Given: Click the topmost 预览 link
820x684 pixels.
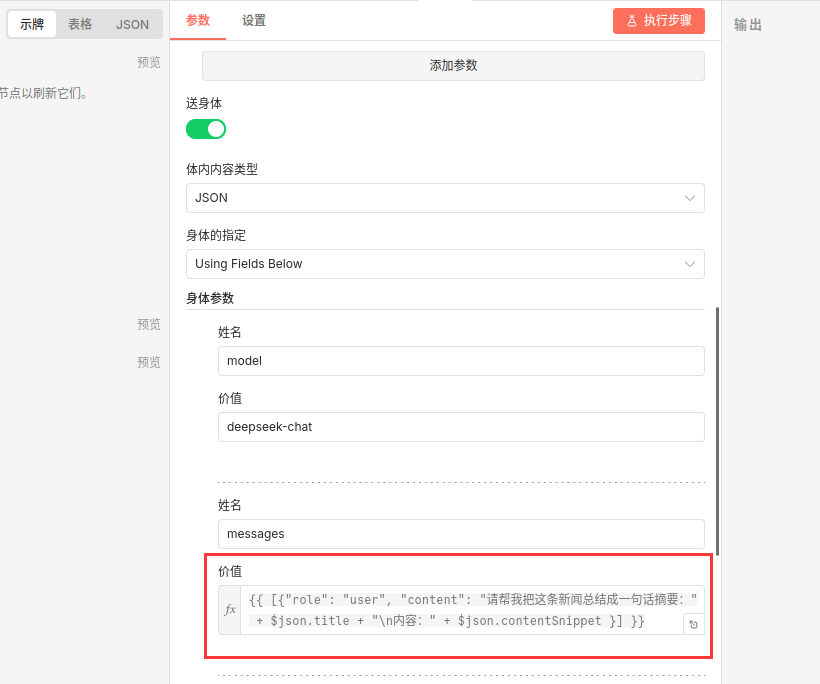Looking at the screenshot, I should (149, 62).
